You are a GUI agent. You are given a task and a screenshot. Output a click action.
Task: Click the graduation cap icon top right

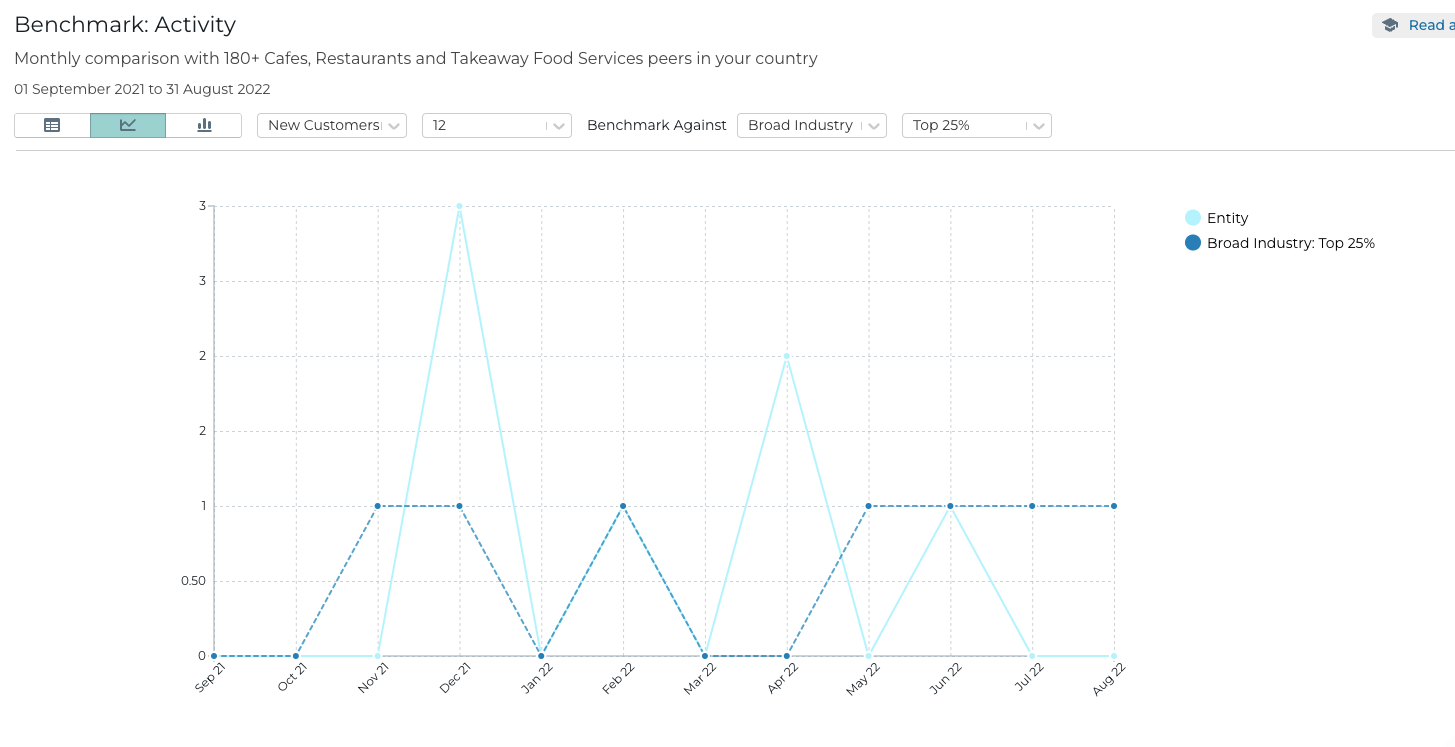click(1389, 24)
